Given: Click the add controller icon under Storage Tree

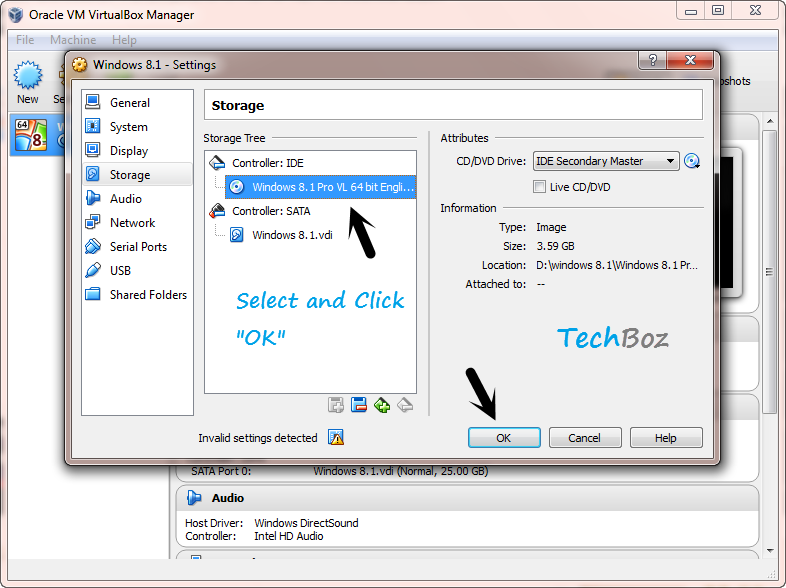Looking at the screenshot, I should click(x=336, y=405).
